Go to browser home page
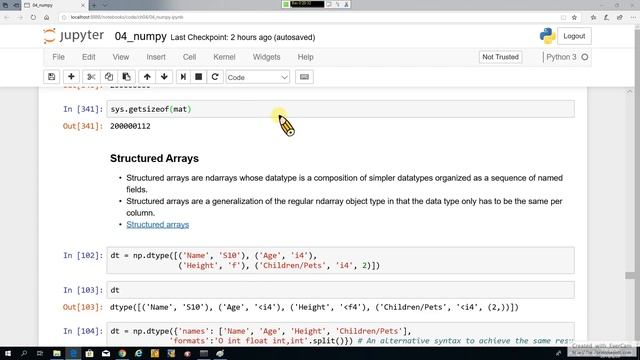This screenshot has width=640, height=360. click(47, 17)
